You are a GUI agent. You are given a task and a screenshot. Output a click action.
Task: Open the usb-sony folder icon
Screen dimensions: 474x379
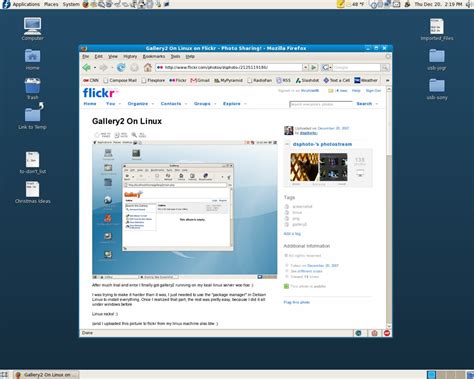[x=437, y=89]
